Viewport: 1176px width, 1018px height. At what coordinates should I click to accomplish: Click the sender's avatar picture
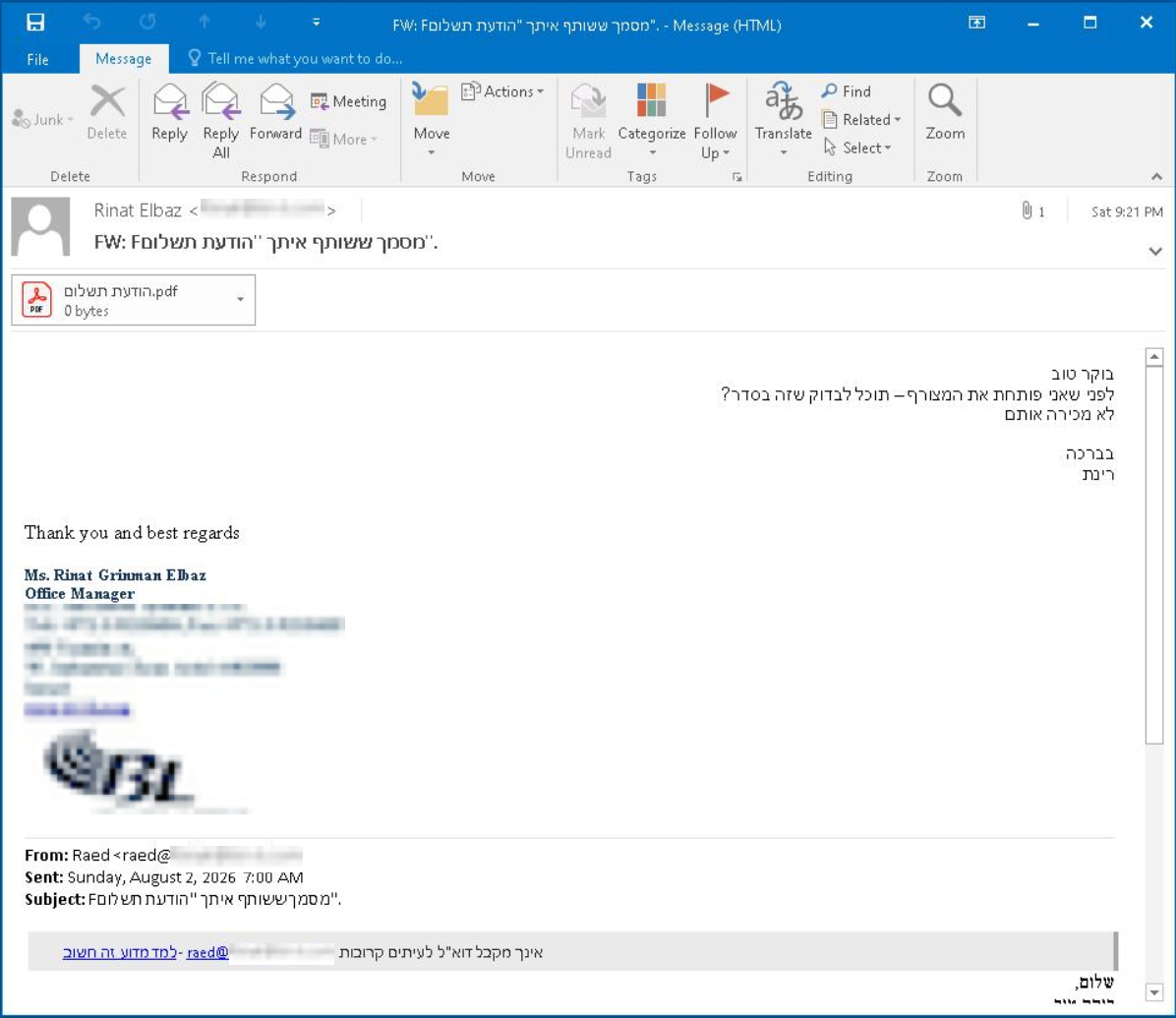[40, 226]
